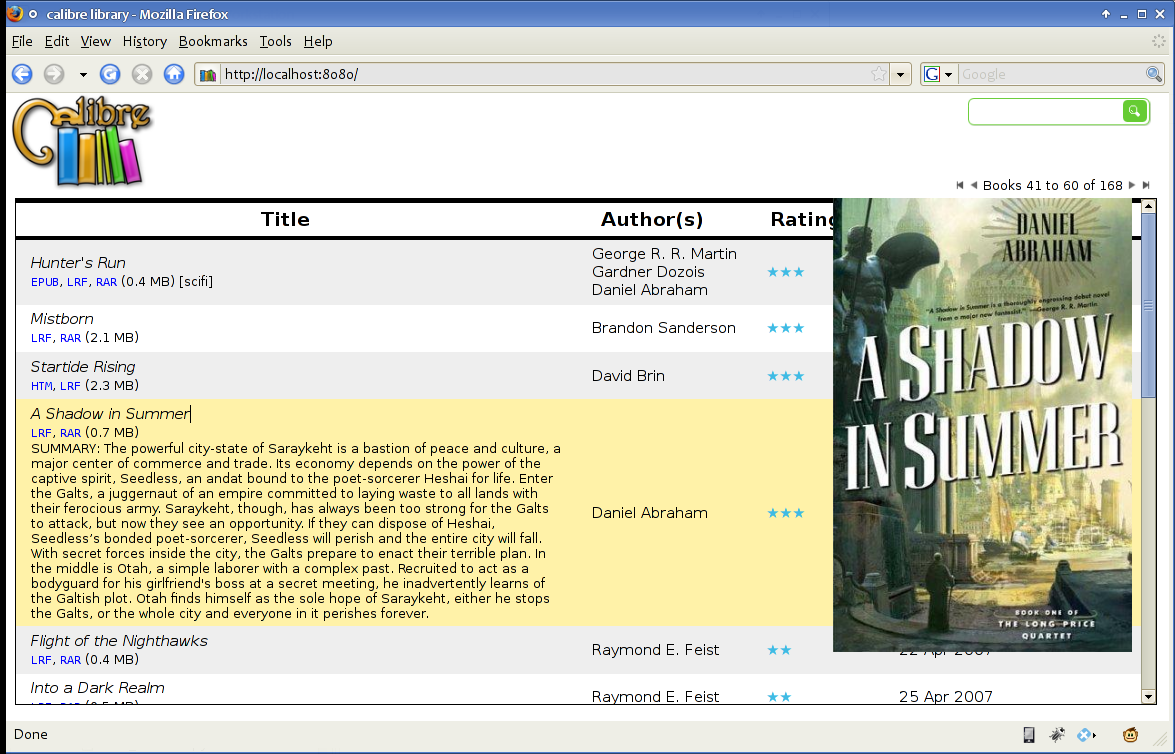This screenshot has width=1175, height=754.
Task: Click the Mistborn title
Action: (x=62, y=319)
